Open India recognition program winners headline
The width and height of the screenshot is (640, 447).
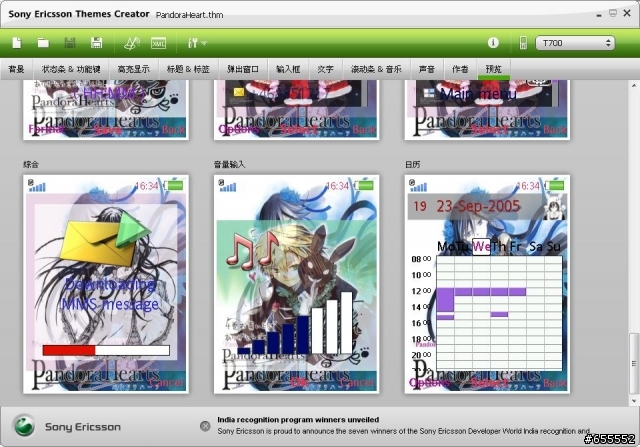click(298, 420)
